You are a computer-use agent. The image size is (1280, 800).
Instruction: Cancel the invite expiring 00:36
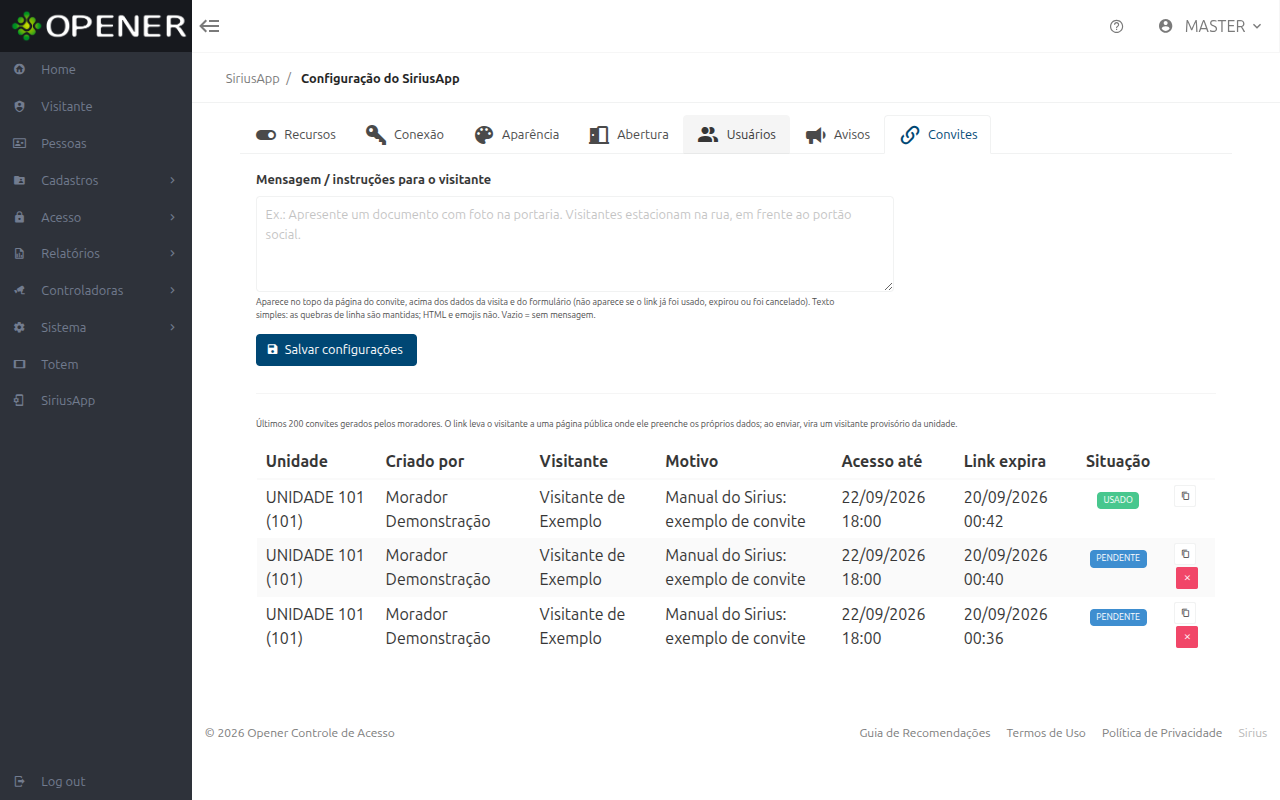(x=1187, y=637)
